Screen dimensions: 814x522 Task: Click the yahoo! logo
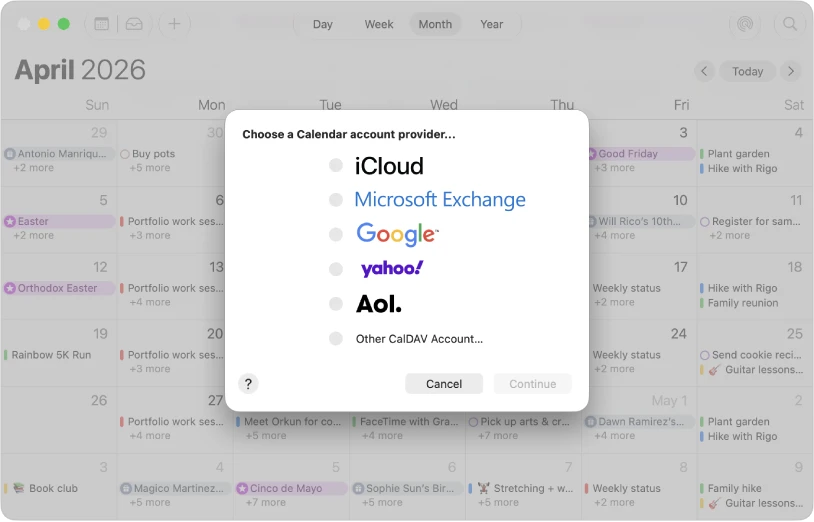point(392,269)
